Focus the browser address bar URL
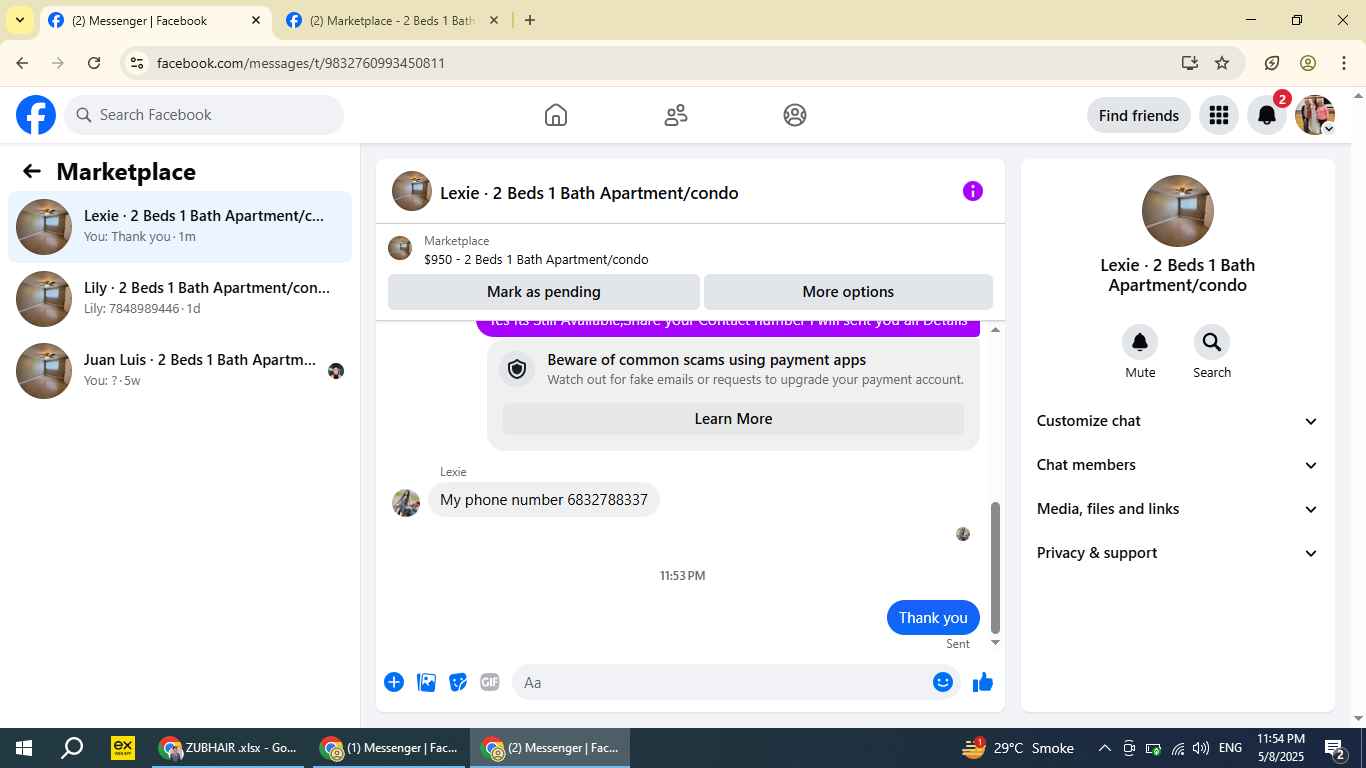The width and height of the screenshot is (1366, 768). pos(301,63)
